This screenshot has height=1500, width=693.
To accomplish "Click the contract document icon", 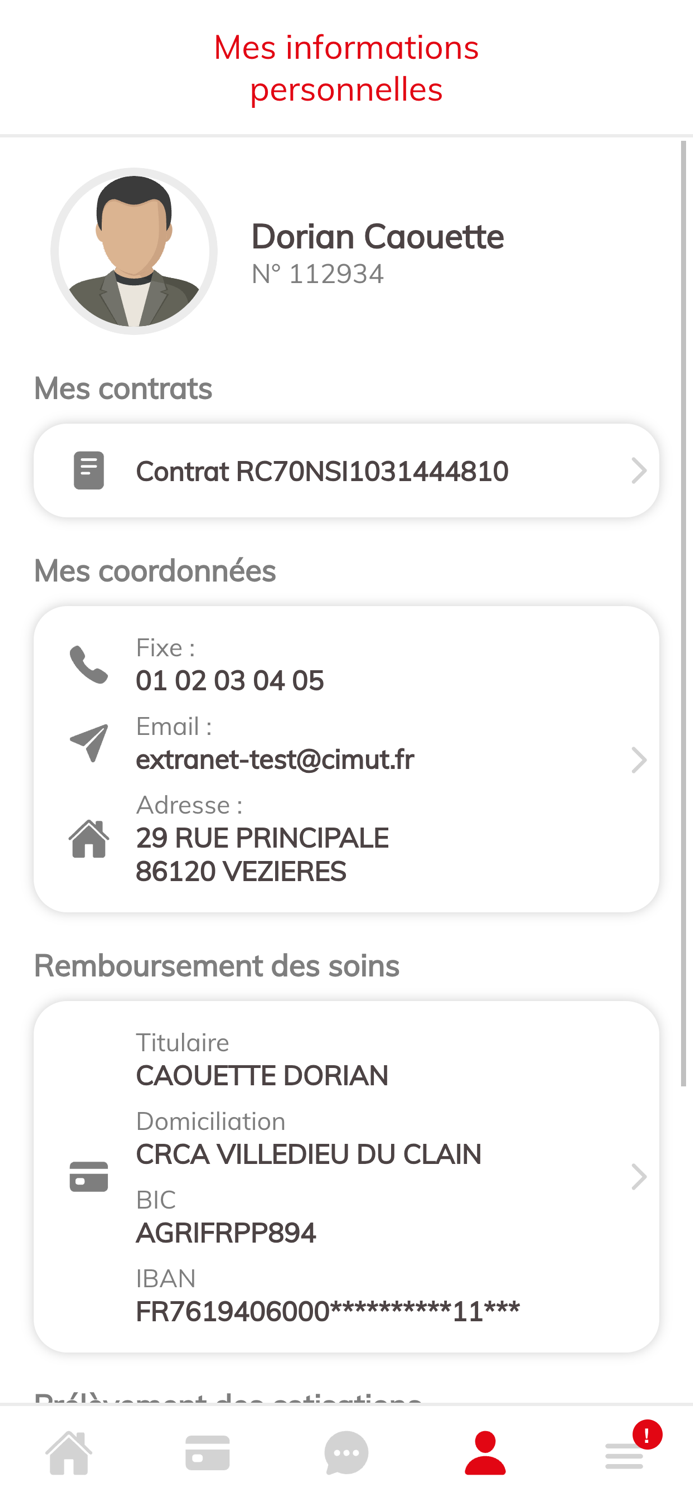I will pyautogui.click(x=90, y=469).
